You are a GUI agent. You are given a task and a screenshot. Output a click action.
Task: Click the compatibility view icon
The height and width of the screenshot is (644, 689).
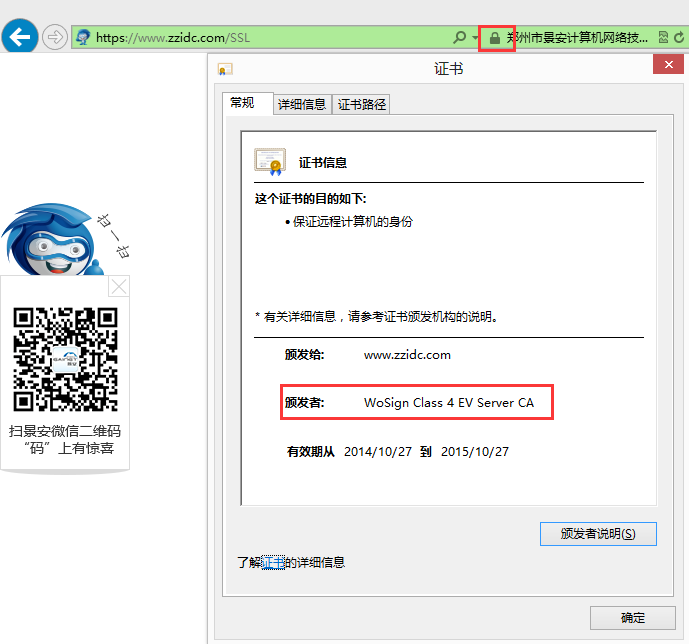click(x=663, y=37)
